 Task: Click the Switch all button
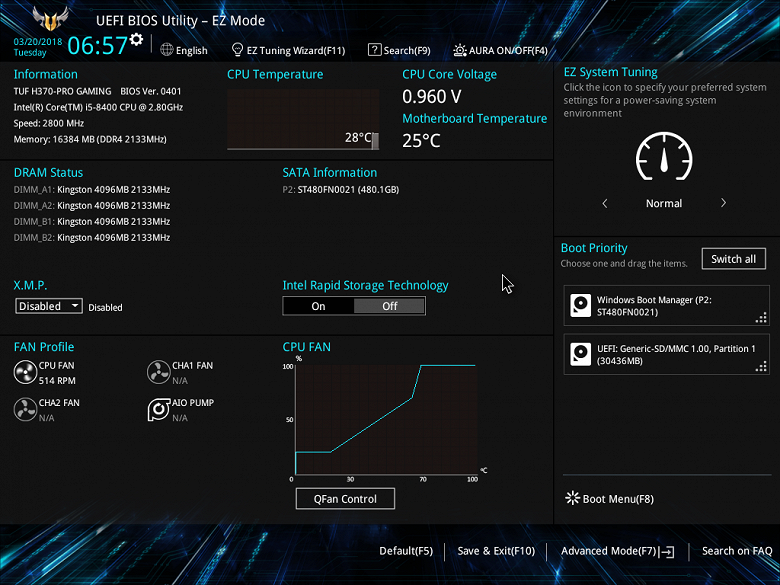click(x=733, y=259)
